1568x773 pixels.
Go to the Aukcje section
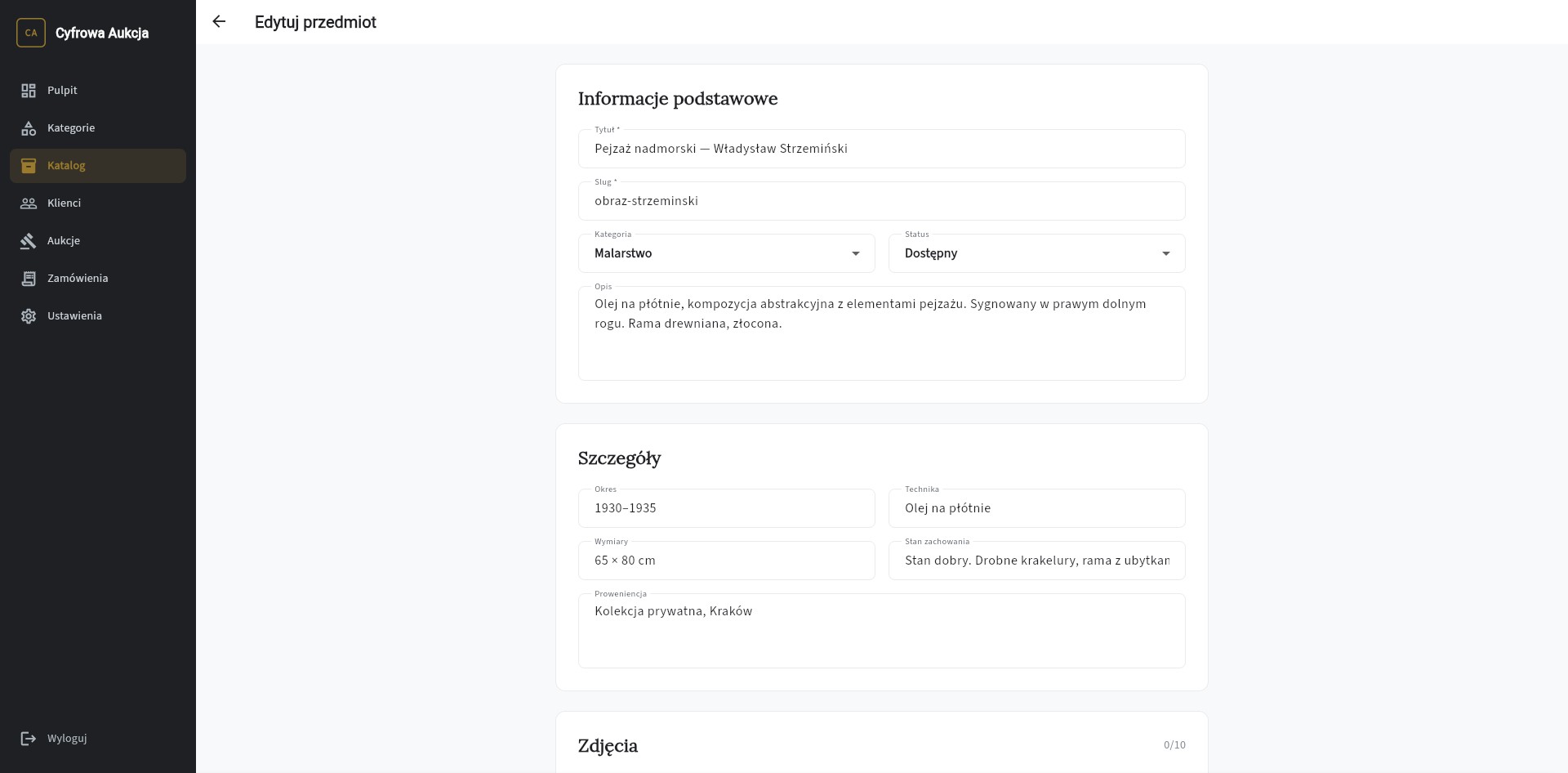[64, 241]
